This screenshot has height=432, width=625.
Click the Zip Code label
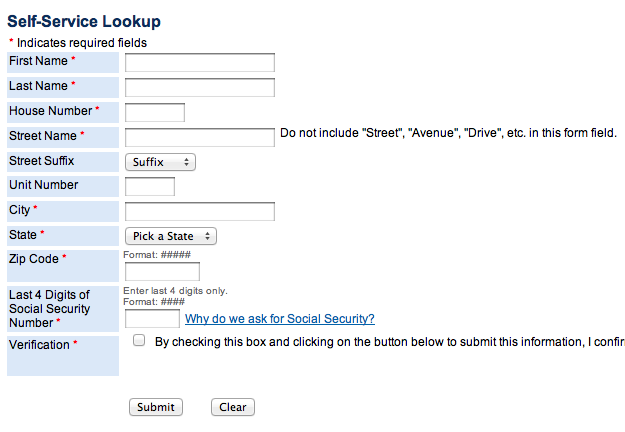click(34, 258)
